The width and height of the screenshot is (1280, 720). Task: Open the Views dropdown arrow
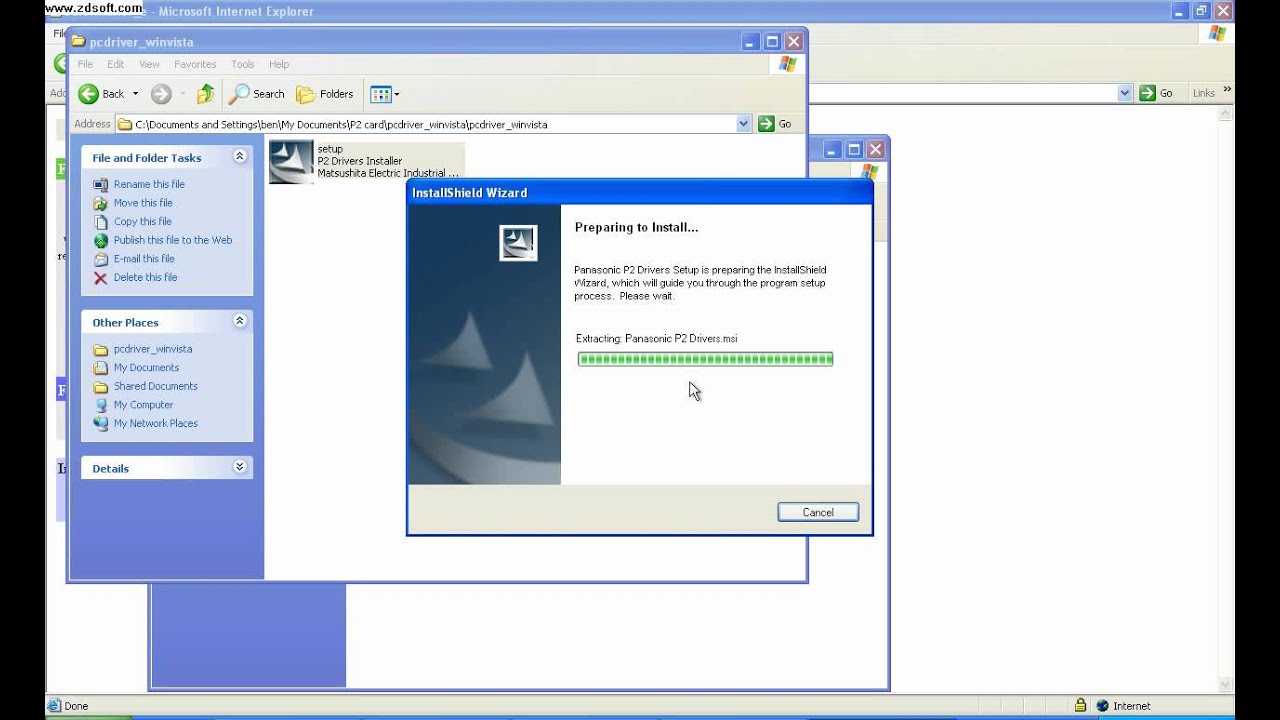397,94
